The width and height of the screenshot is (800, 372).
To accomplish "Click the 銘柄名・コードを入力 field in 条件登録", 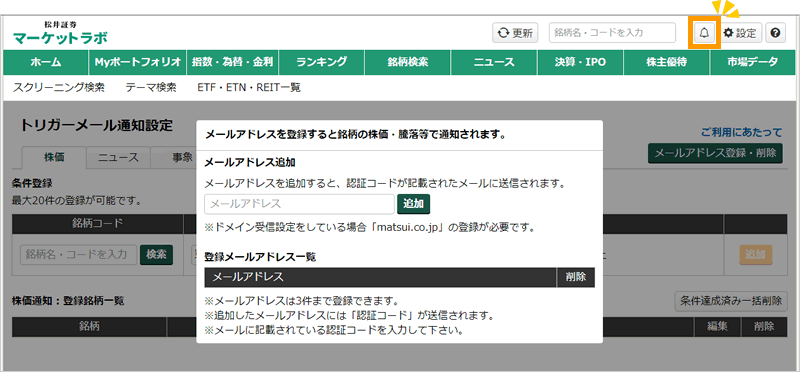I will (79, 254).
